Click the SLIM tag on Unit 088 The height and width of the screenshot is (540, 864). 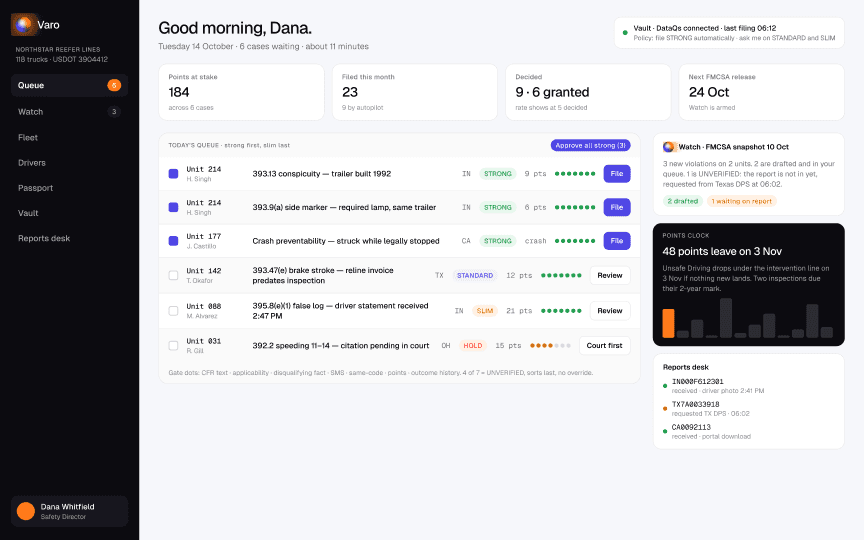coord(485,311)
